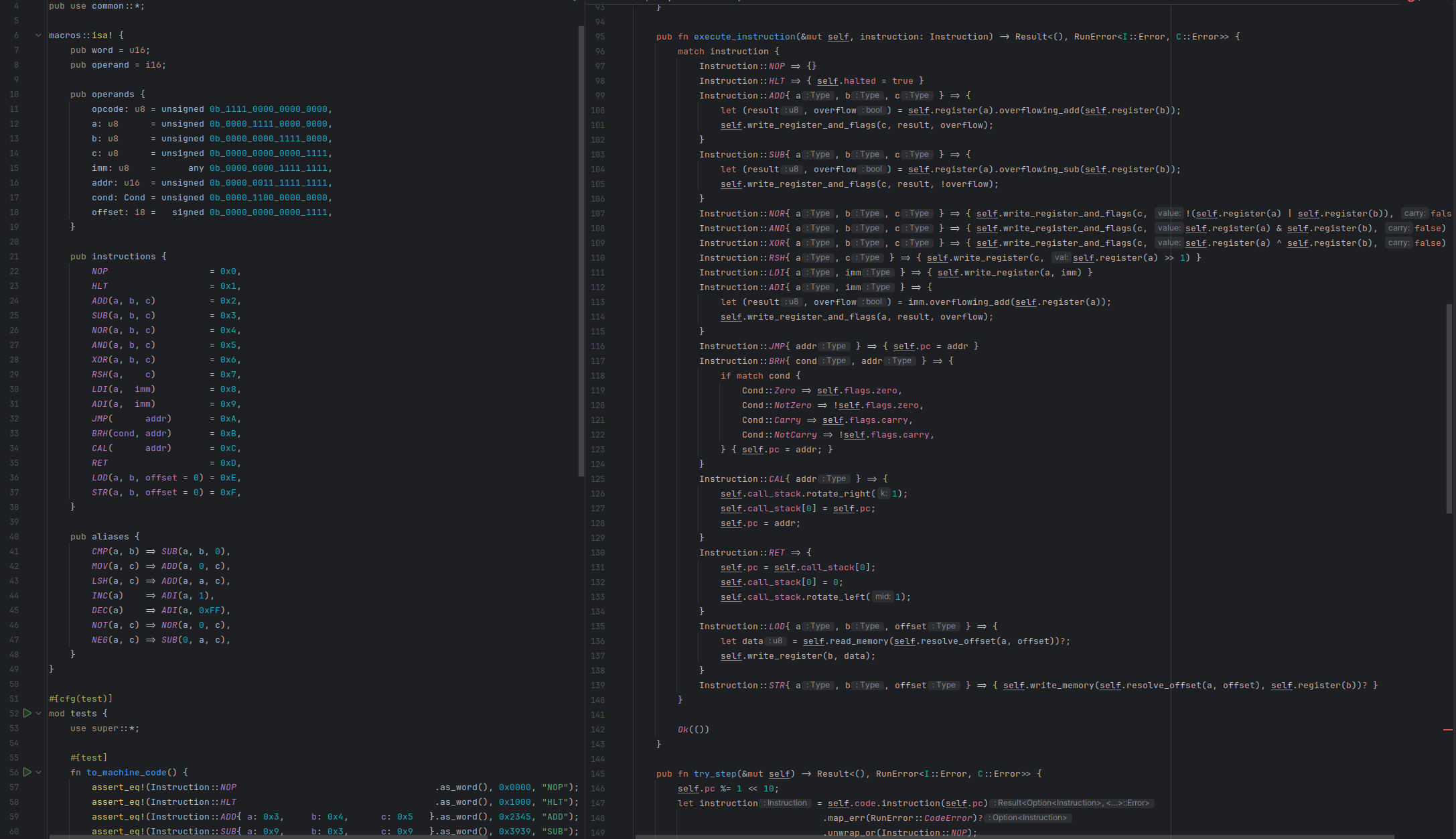The width and height of the screenshot is (1456, 839).
Task: Click the Ok(()) return expression
Action: pyautogui.click(x=693, y=730)
